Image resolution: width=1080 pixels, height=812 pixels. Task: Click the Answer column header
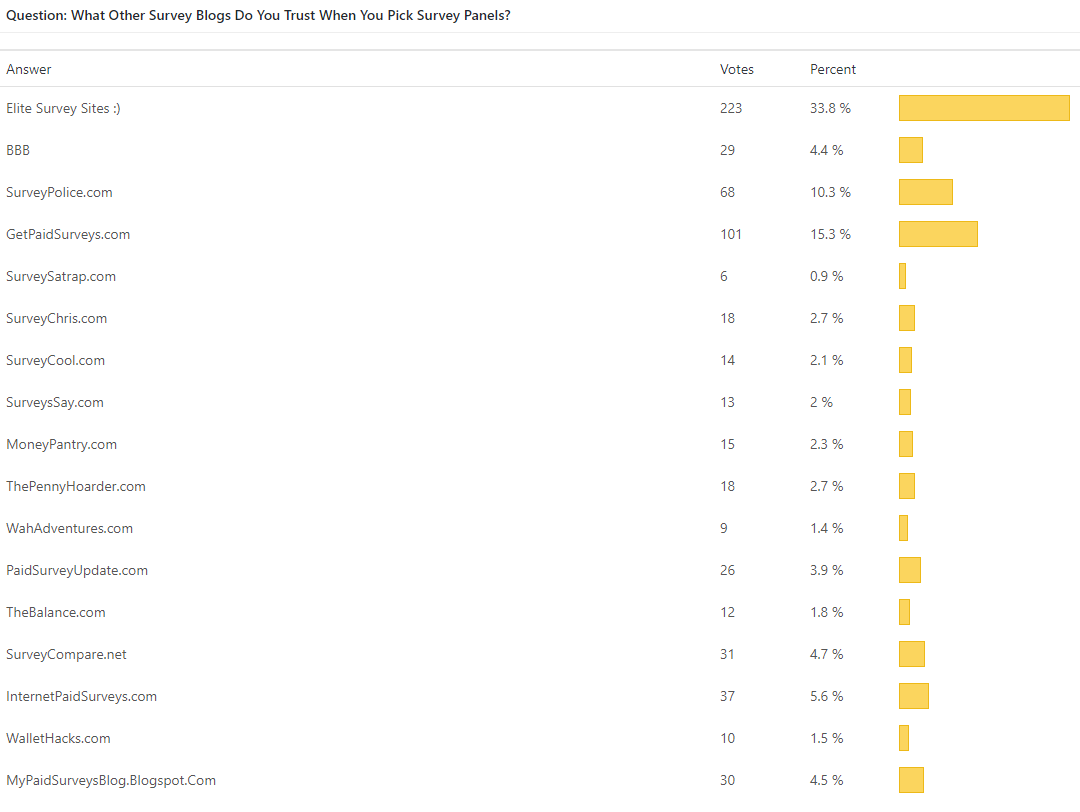[29, 69]
